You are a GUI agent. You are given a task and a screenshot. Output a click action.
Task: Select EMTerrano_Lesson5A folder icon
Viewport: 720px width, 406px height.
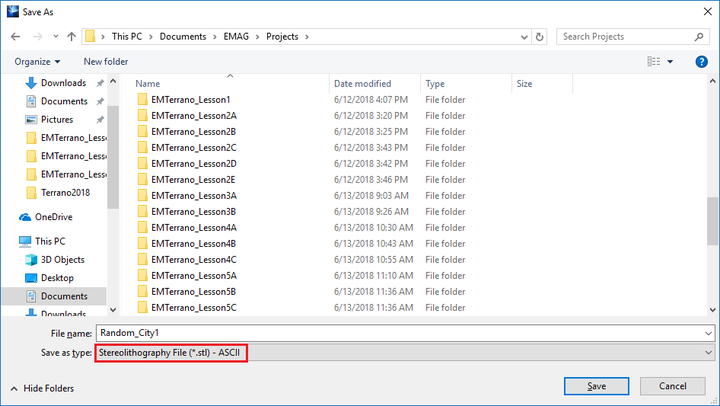142,276
